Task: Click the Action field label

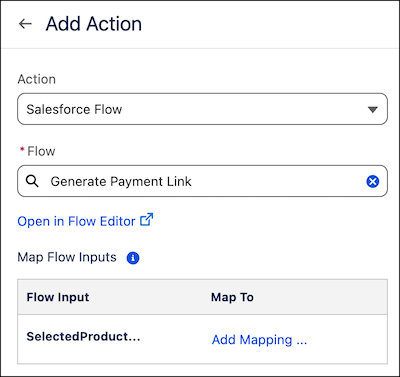Action: pos(37,79)
